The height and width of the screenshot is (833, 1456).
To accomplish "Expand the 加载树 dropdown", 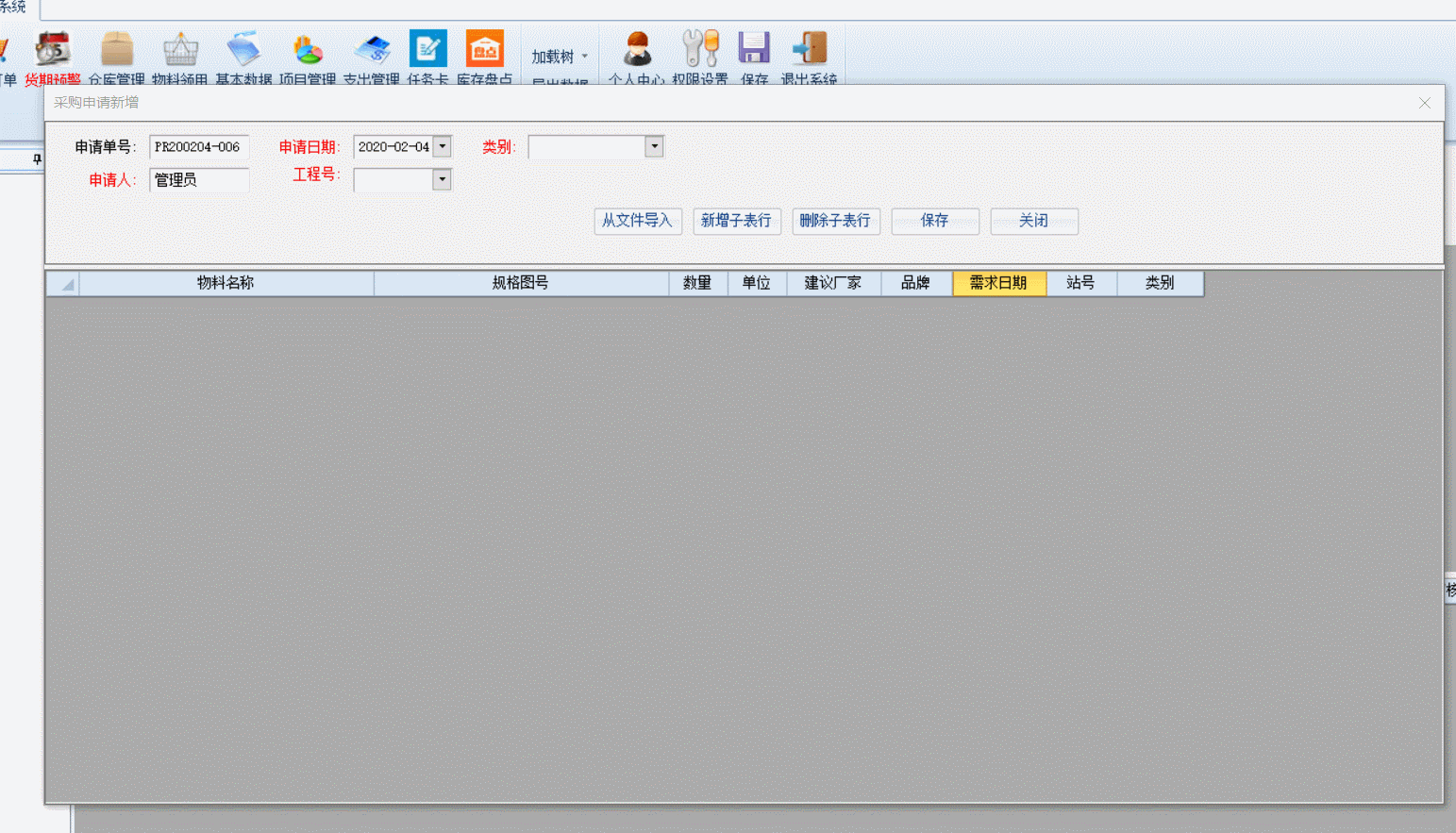I will (x=560, y=57).
